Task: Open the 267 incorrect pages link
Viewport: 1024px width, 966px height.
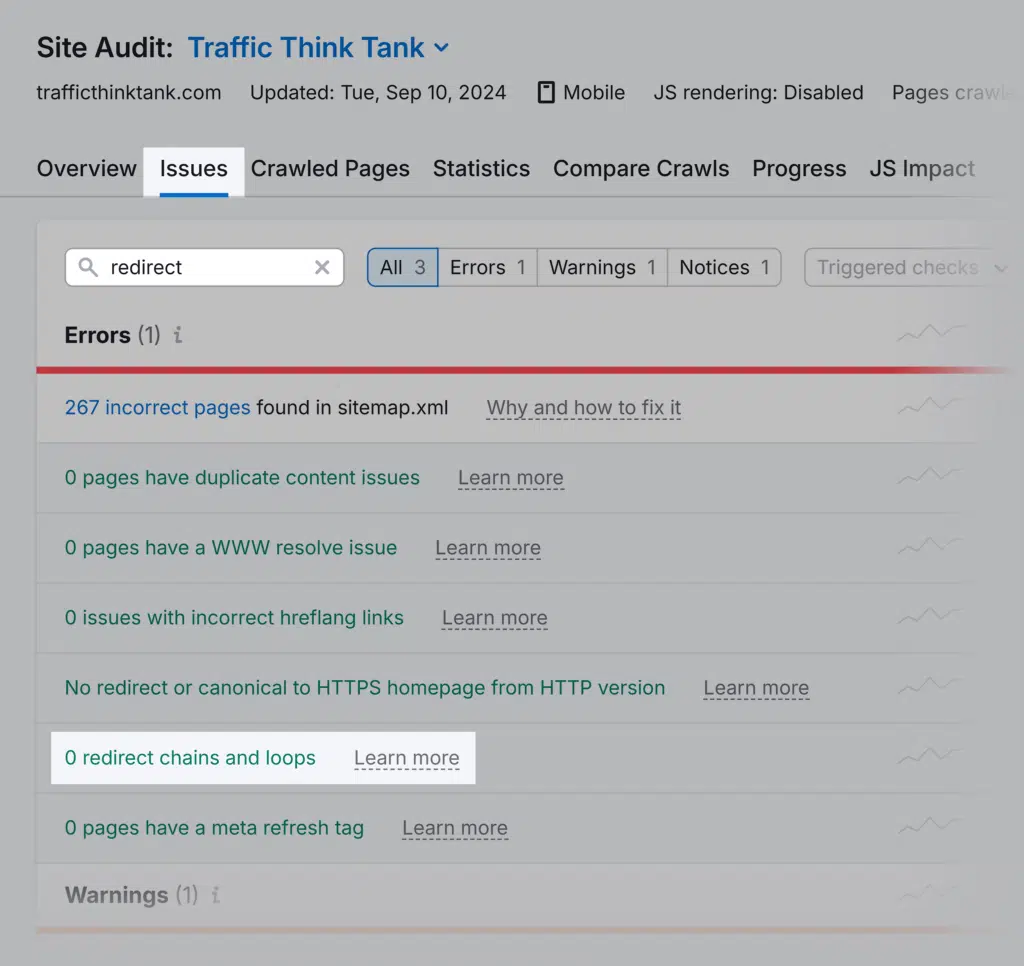Action: [157, 407]
